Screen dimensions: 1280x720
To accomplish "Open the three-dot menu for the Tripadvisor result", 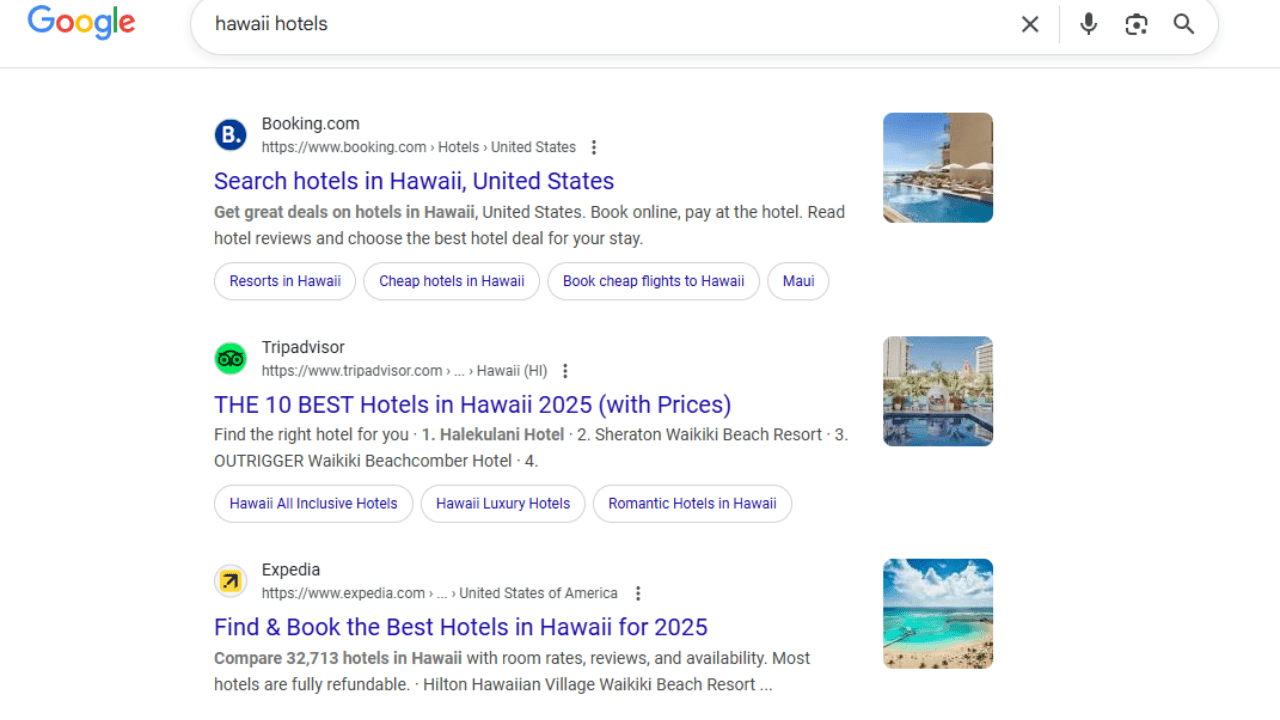I will 565,370.
